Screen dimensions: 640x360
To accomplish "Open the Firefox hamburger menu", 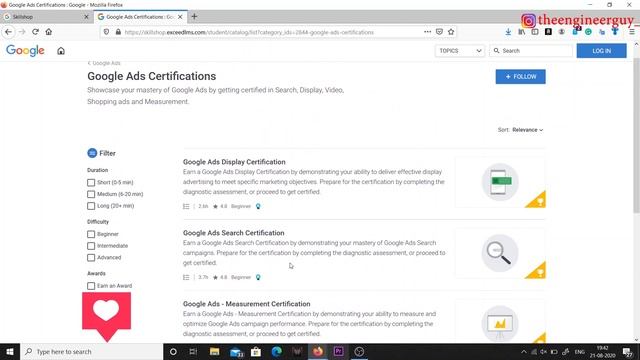I will point(631,32).
